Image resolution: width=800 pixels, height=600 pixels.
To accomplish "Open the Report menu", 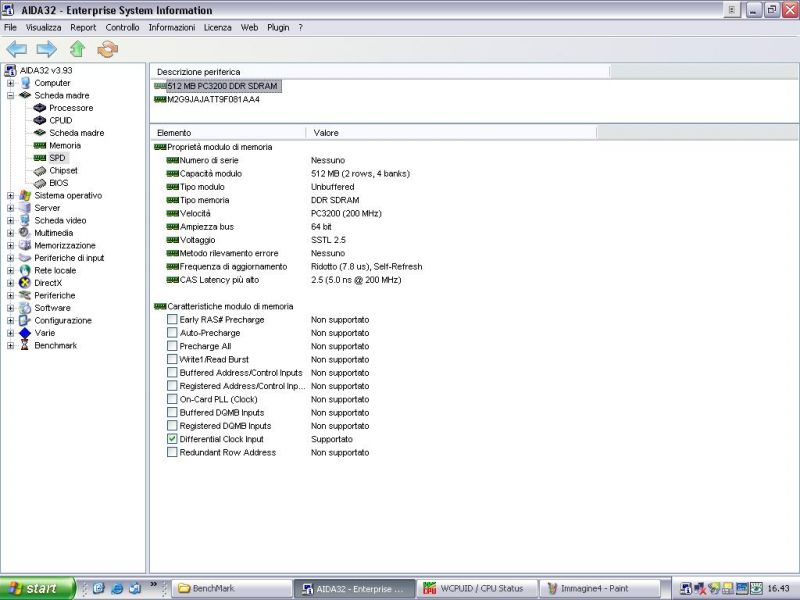I will [83, 28].
